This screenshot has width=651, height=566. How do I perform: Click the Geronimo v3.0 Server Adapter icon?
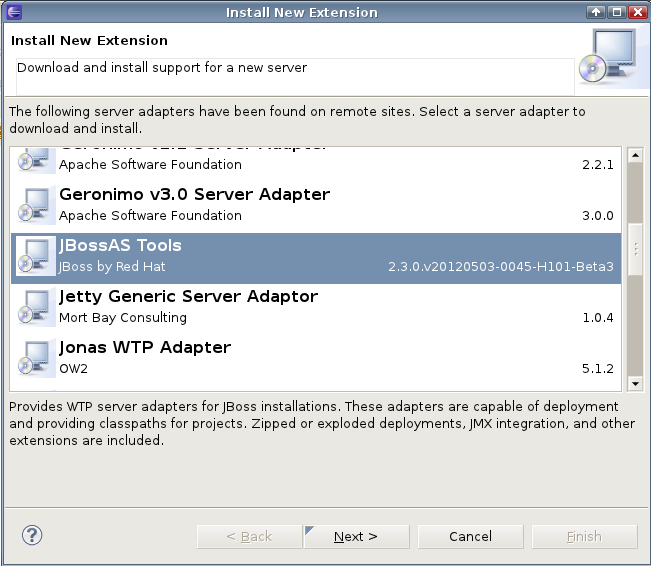click(35, 204)
